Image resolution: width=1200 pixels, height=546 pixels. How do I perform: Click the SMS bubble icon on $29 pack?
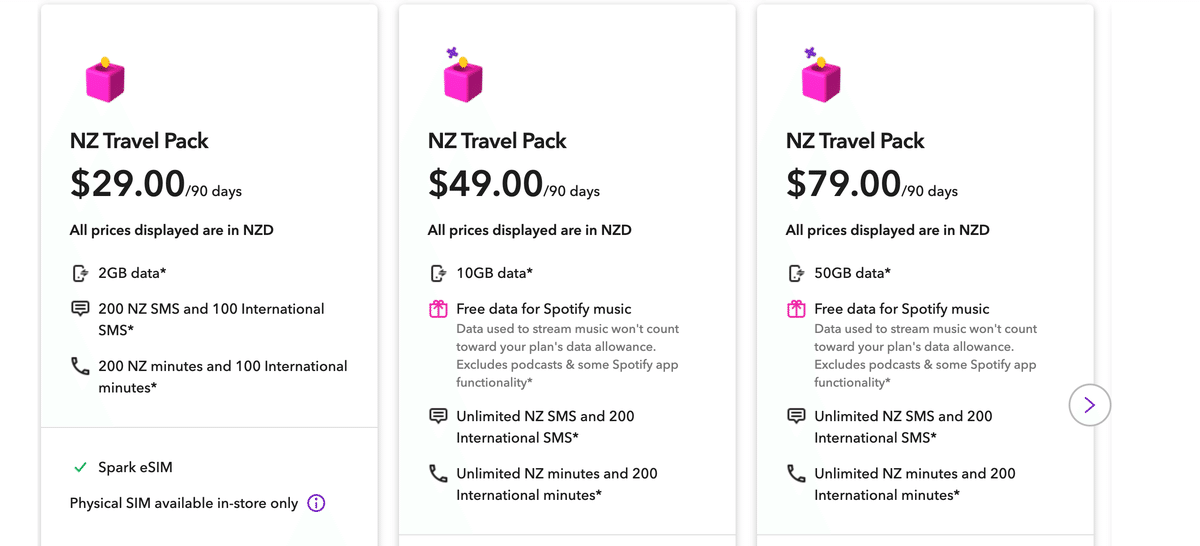pos(80,309)
